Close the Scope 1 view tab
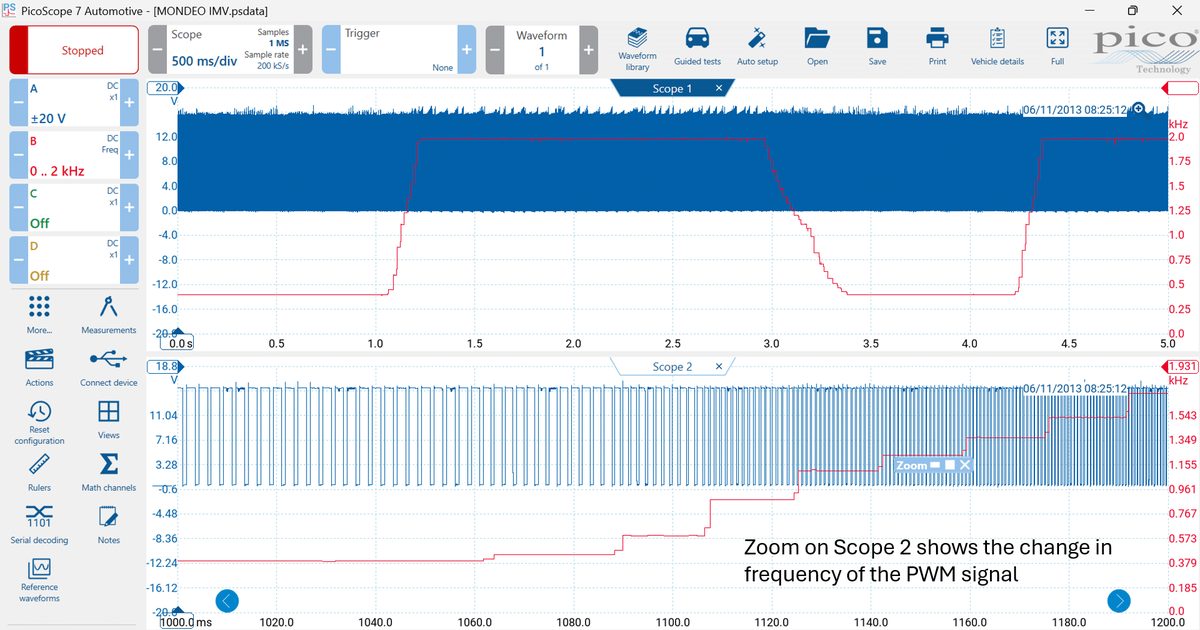1200x630 pixels. (719, 88)
